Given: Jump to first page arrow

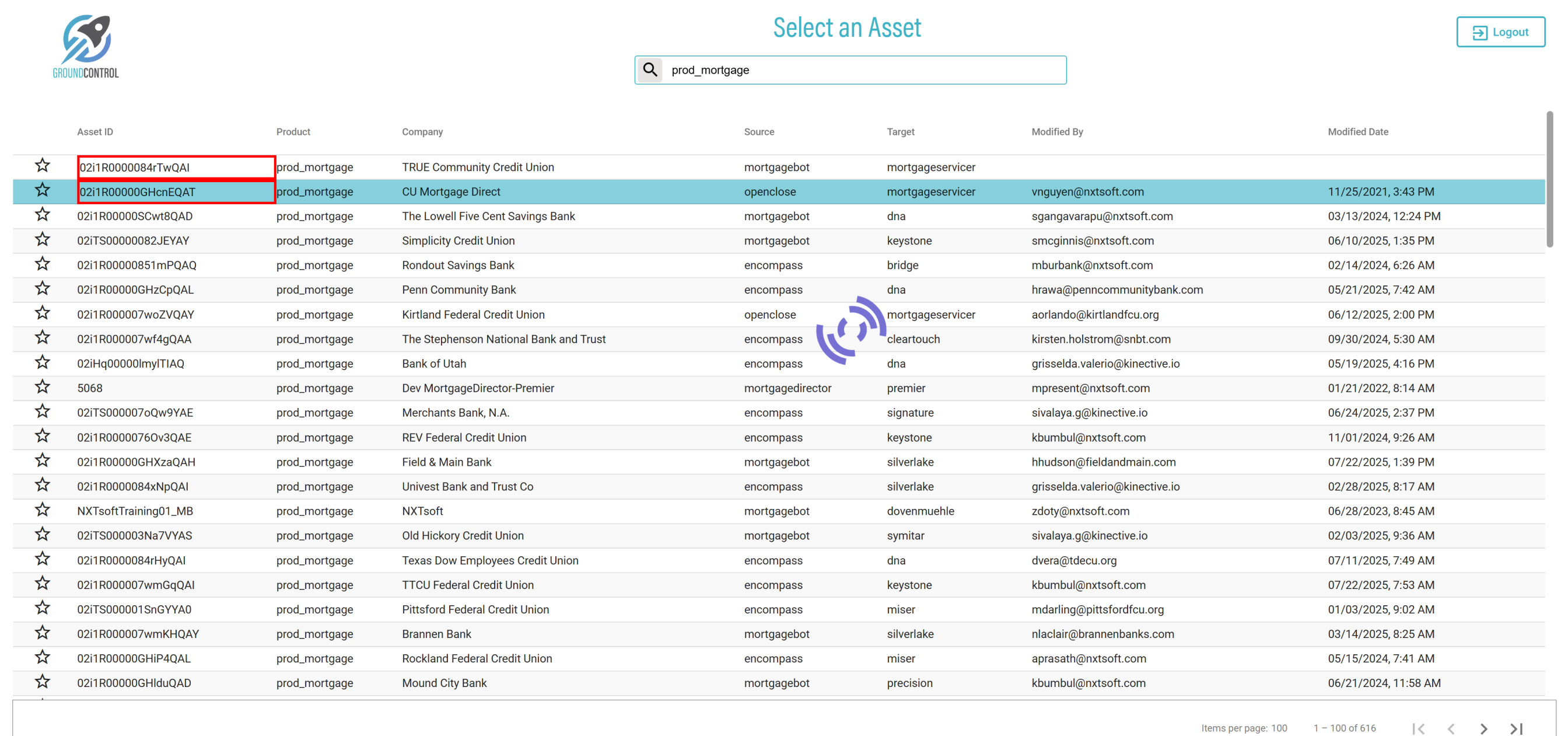Looking at the screenshot, I should point(1418,728).
